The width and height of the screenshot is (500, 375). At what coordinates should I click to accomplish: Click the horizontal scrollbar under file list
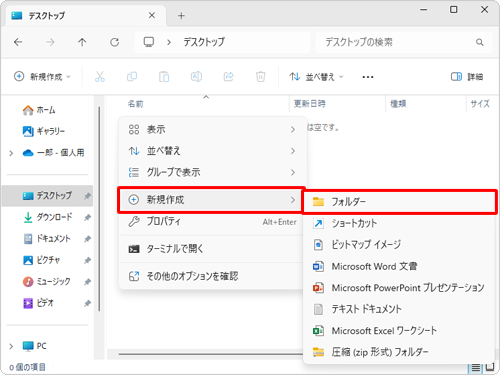click(x=211, y=354)
